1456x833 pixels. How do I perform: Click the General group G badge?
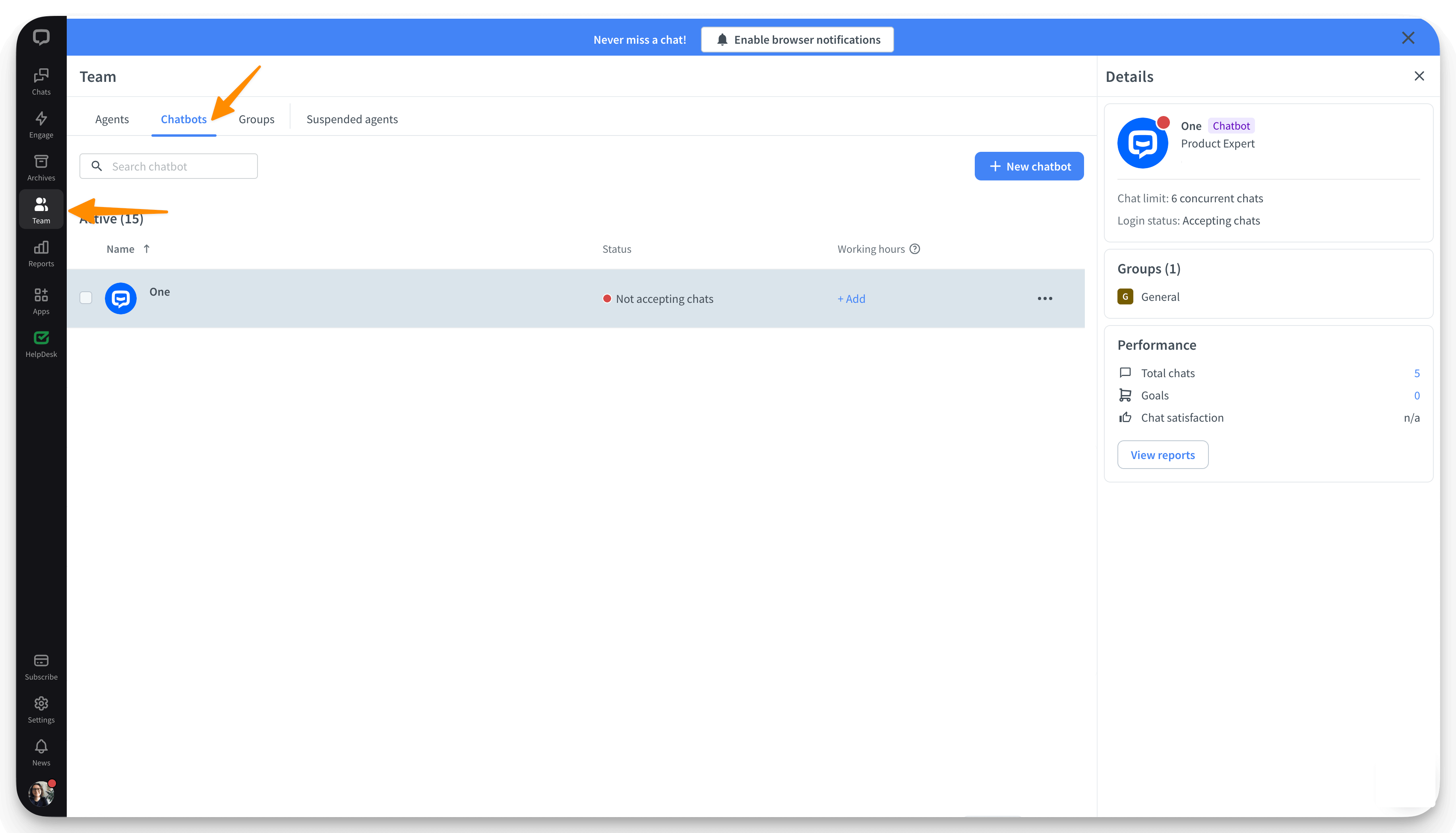1125,297
